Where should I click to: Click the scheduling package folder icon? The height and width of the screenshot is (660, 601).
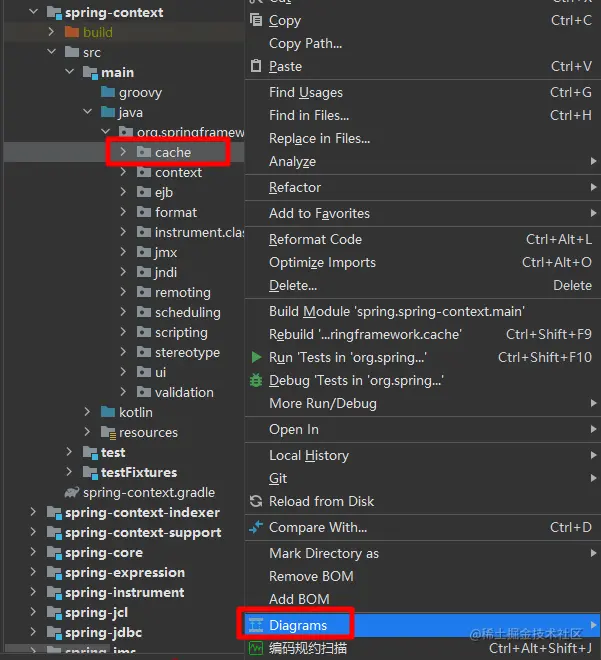144,312
